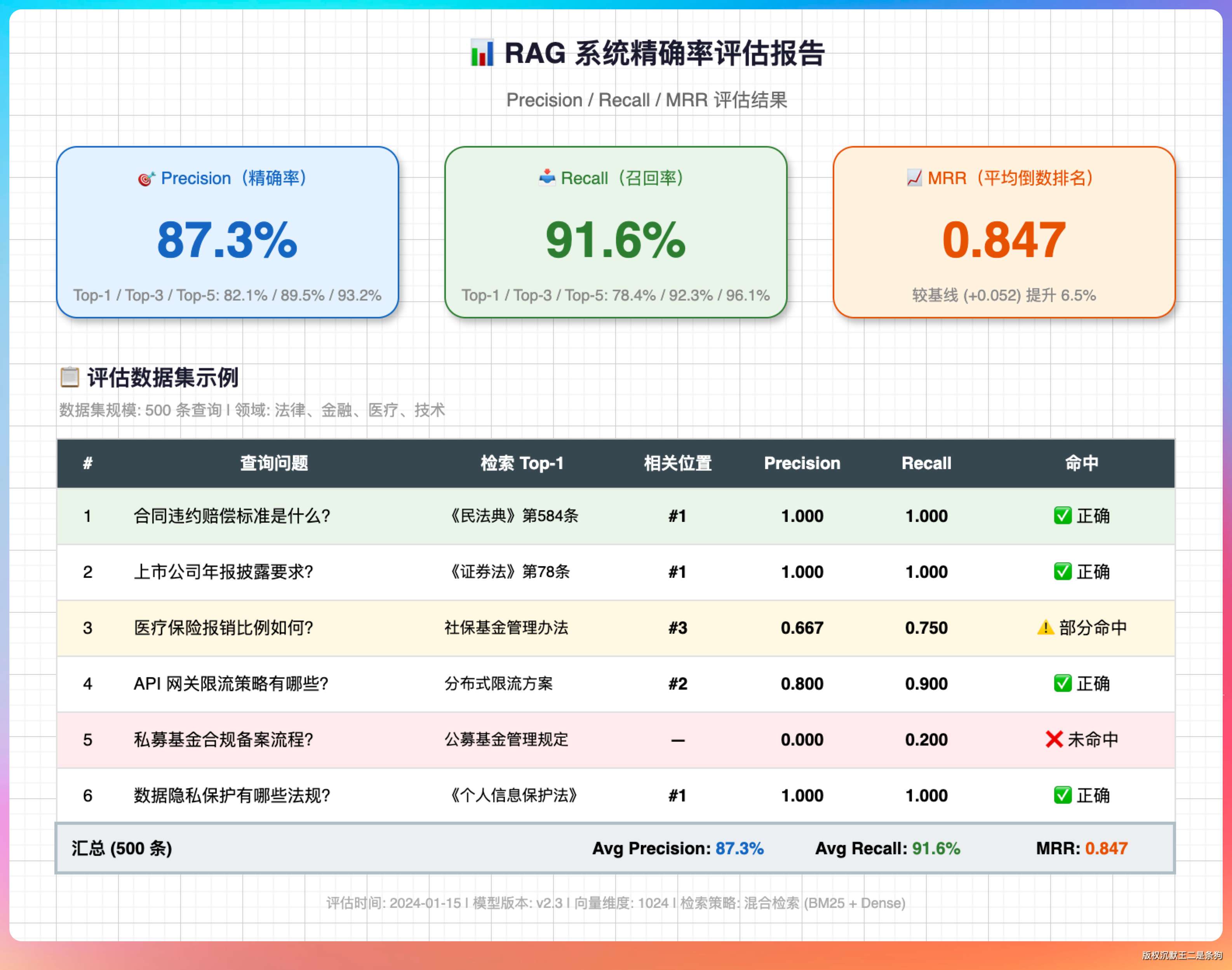Viewport: 1232px width, 970px height.
Task: Click the clipboard icon beside 评估数据集示例
Action: [x=70, y=377]
